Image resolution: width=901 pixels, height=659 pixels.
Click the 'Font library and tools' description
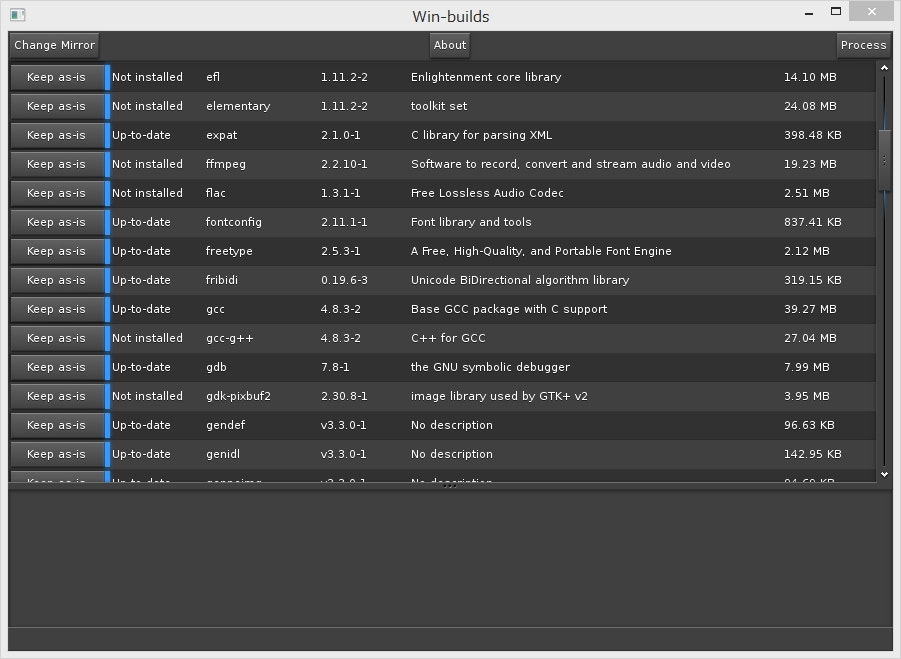point(471,222)
